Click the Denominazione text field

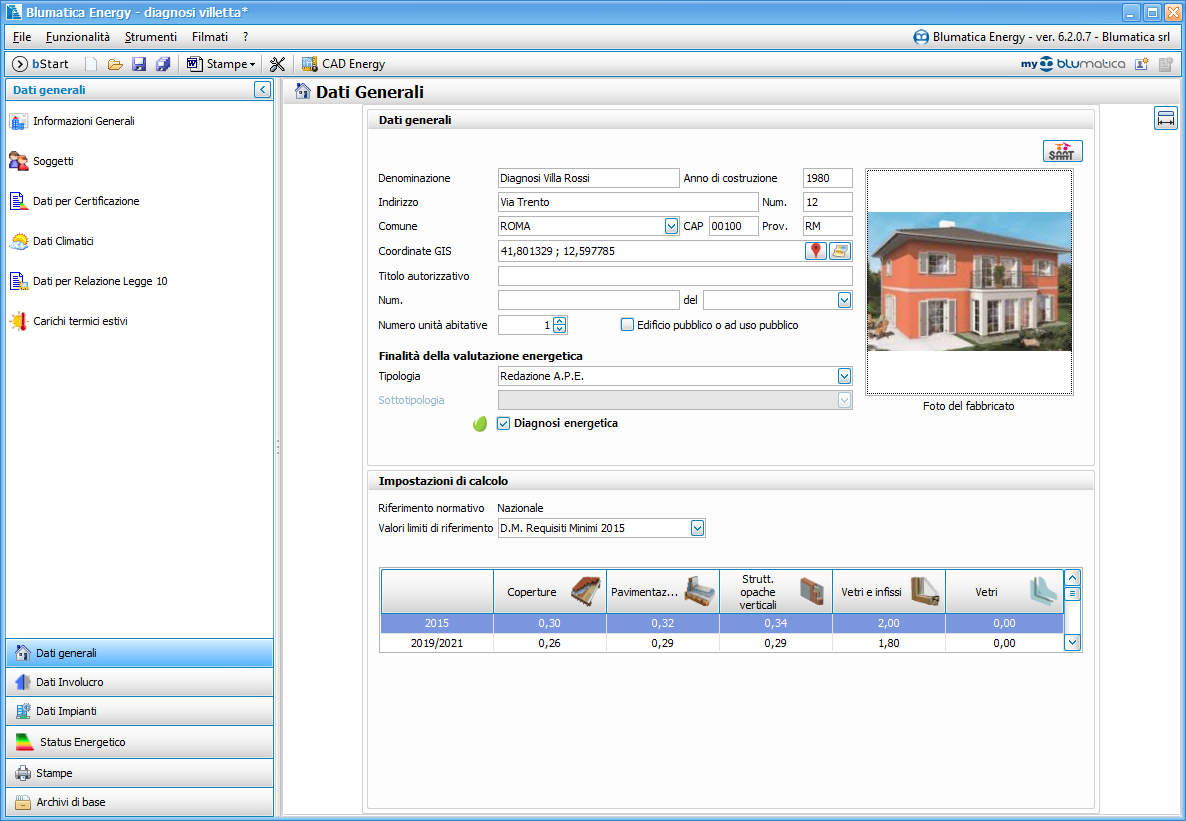point(588,178)
